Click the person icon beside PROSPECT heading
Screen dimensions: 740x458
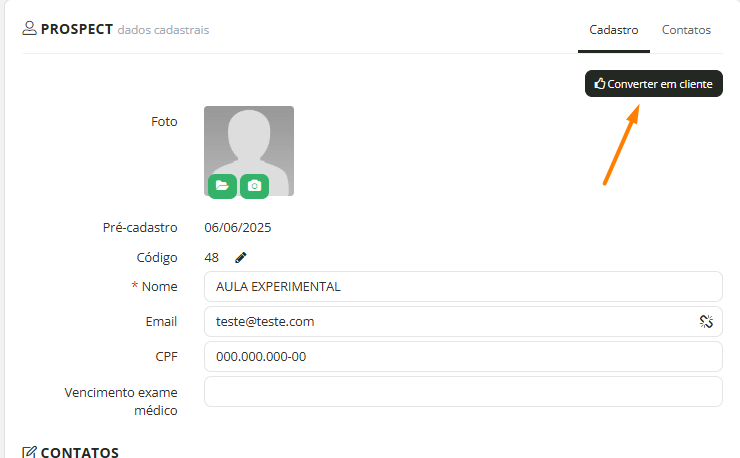[29, 28]
